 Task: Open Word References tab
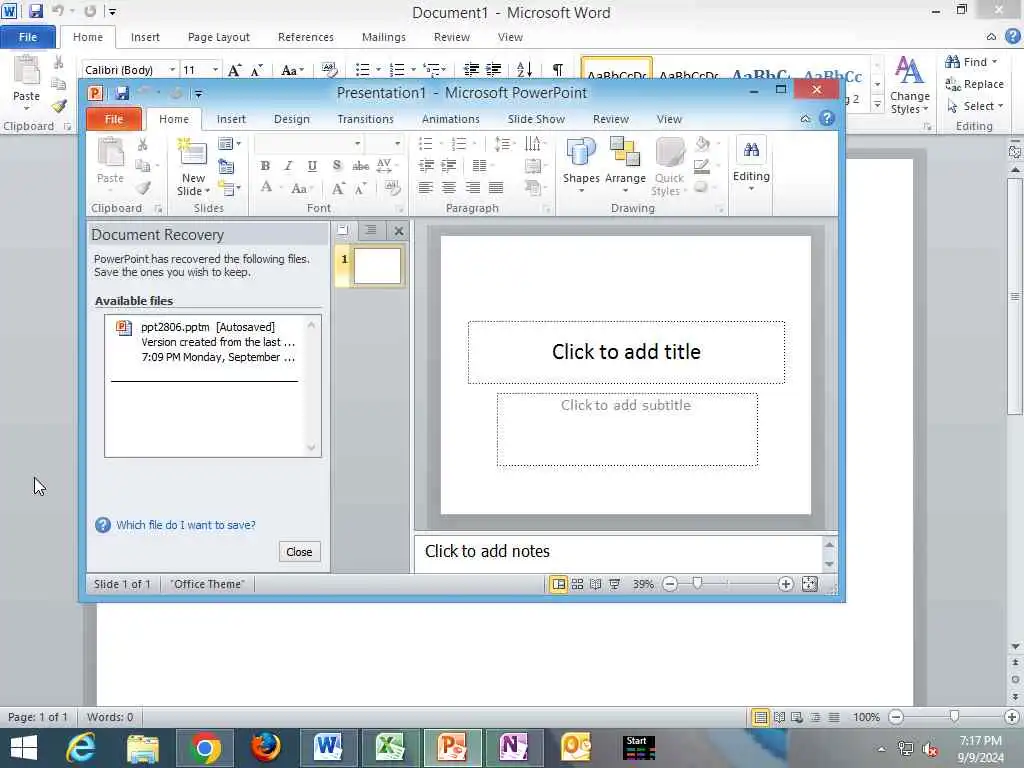[x=306, y=37]
